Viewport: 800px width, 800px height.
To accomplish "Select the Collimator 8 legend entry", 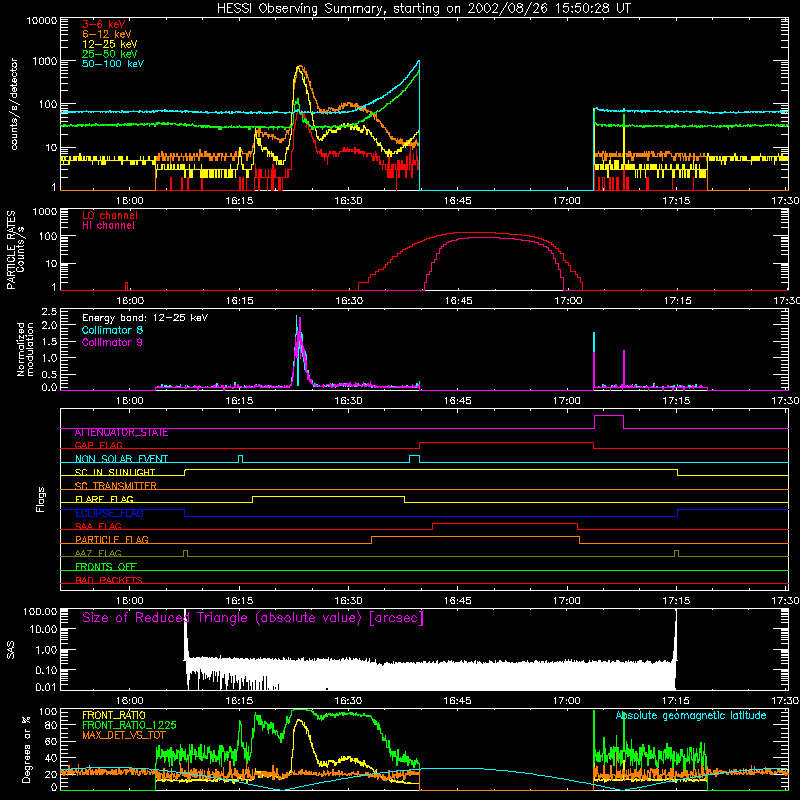I will pyautogui.click(x=112, y=330).
